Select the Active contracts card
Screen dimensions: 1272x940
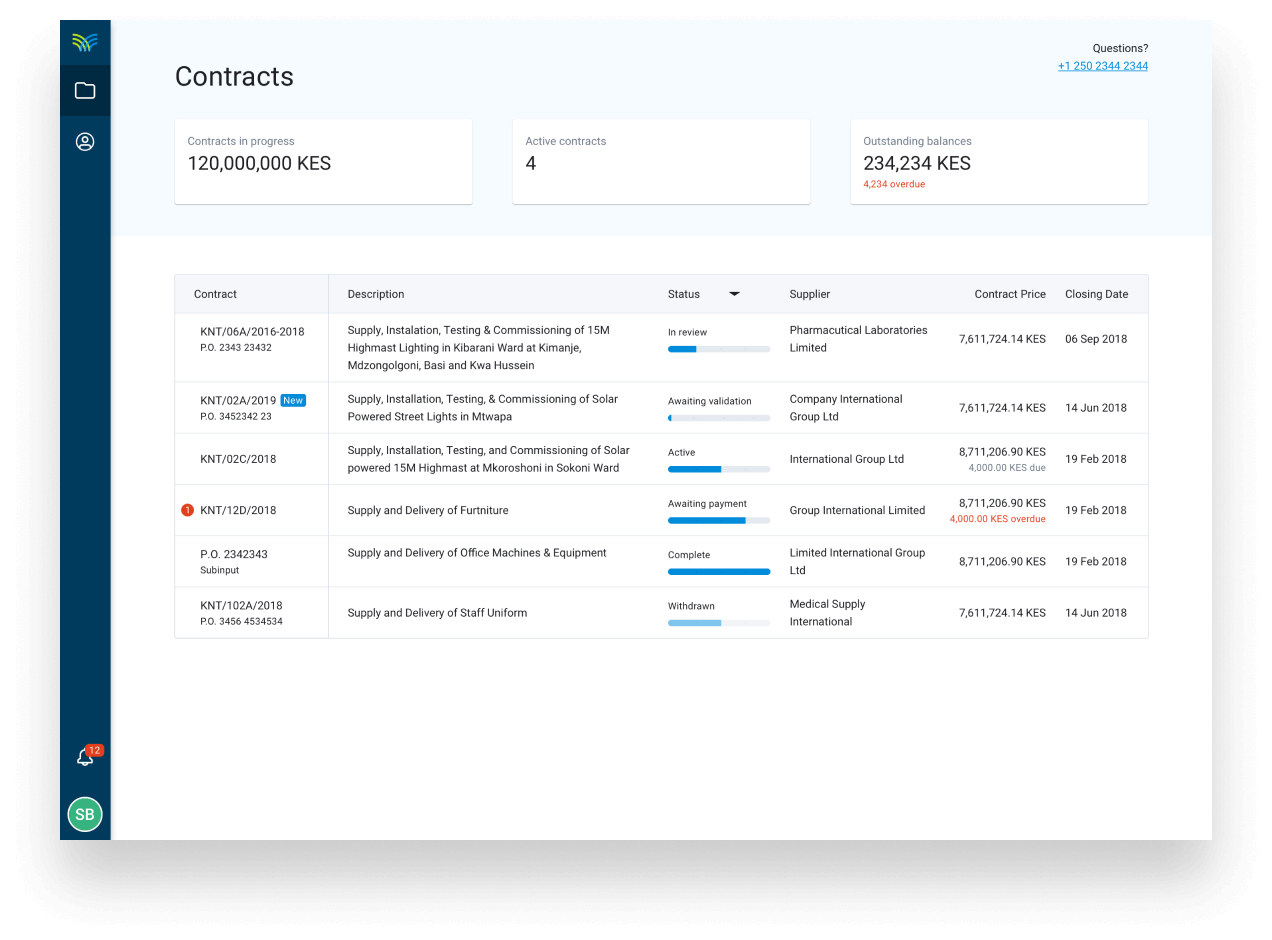(661, 162)
